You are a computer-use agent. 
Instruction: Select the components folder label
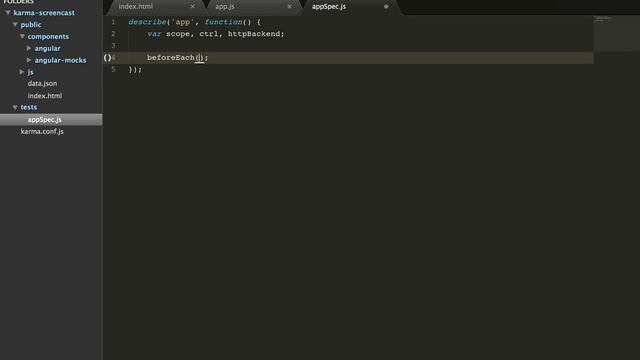pyautogui.click(x=48, y=36)
